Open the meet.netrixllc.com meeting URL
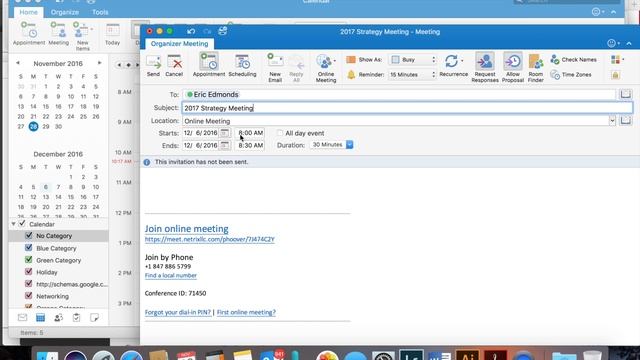640x360 pixels. (x=209, y=239)
